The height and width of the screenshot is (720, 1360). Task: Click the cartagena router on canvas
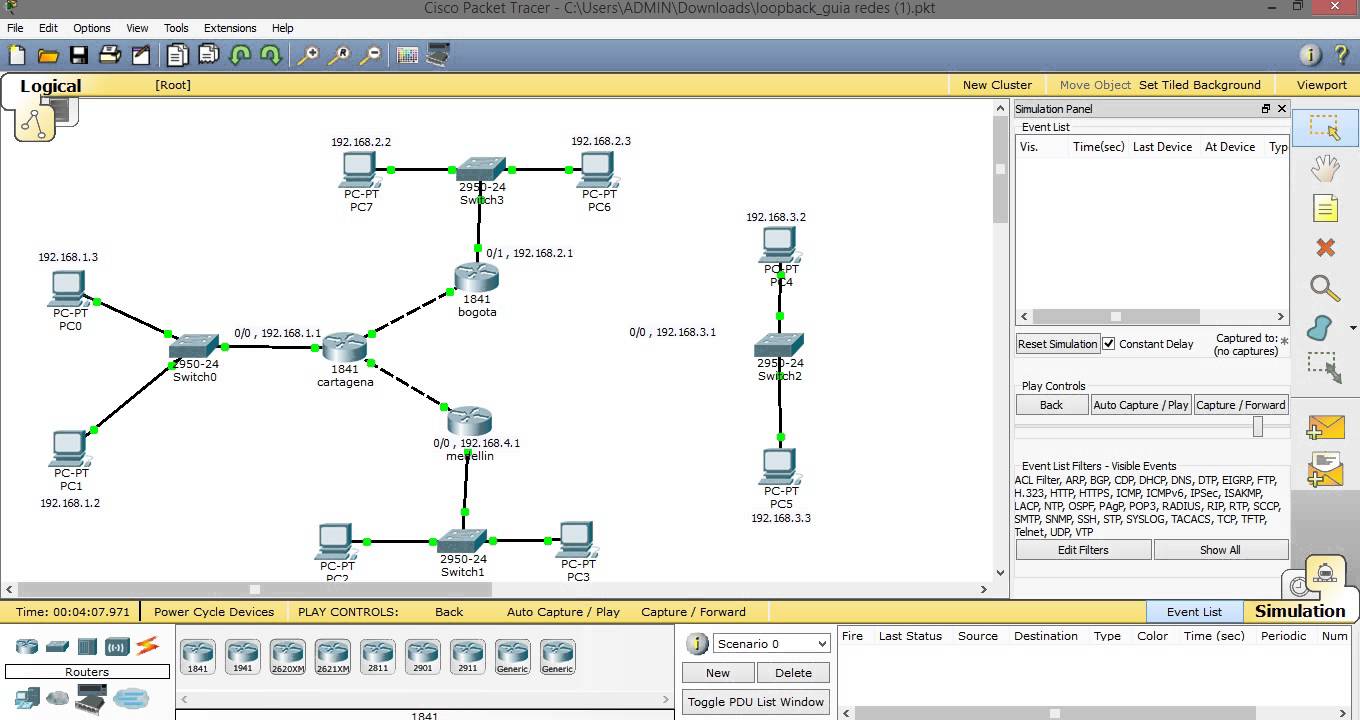pos(345,347)
